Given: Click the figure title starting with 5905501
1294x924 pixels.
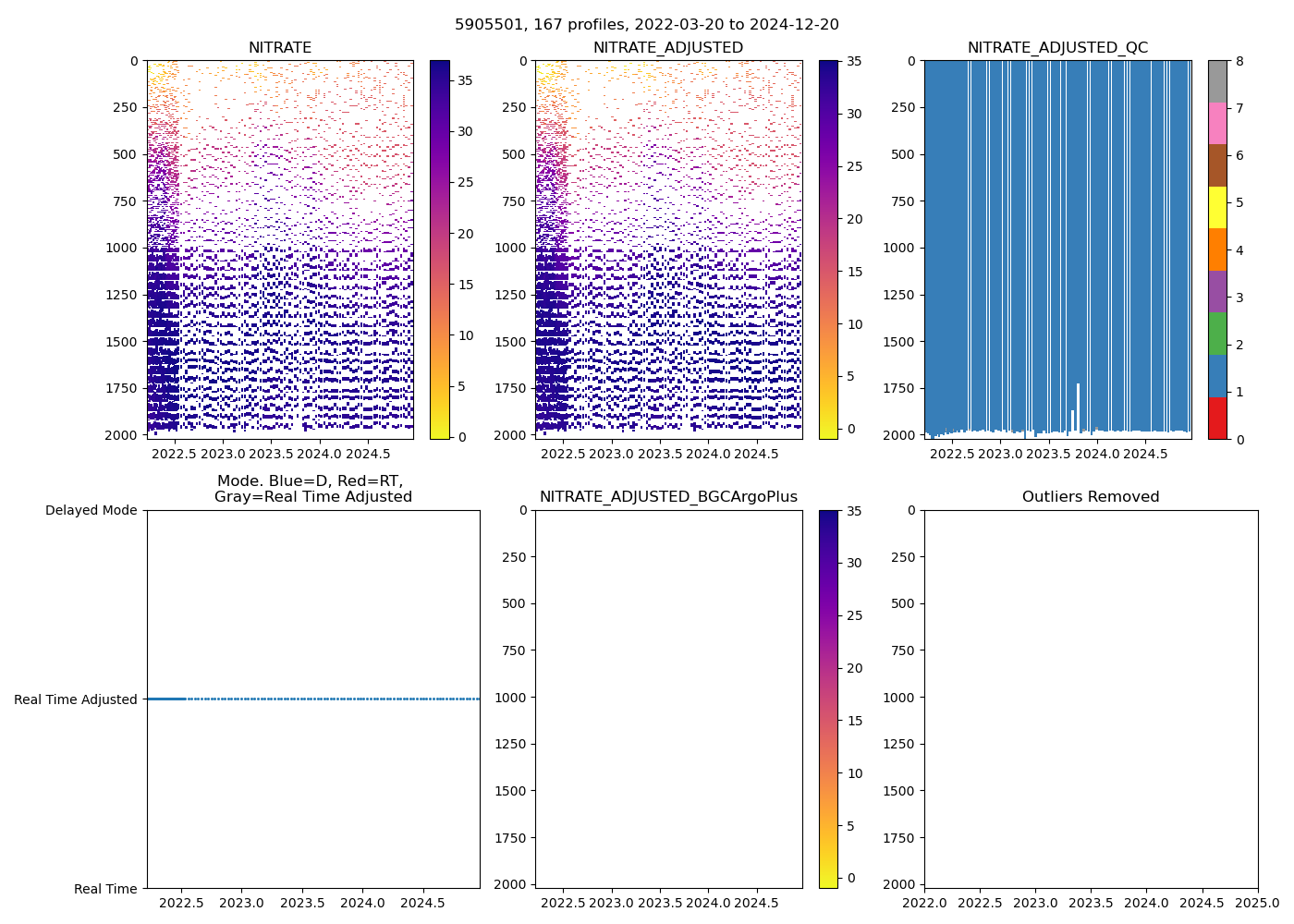Looking at the screenshot, I should [647, 25].
